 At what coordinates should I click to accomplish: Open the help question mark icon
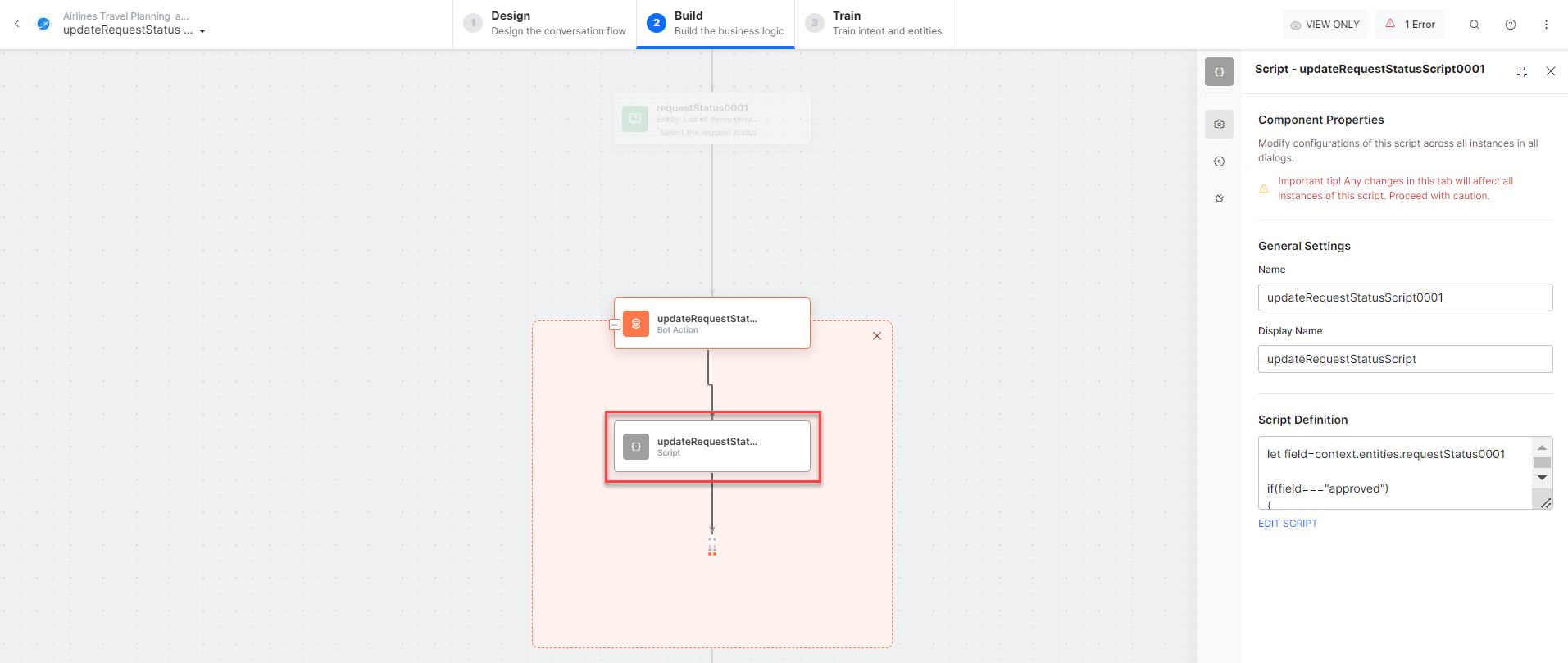(1510, 25)
